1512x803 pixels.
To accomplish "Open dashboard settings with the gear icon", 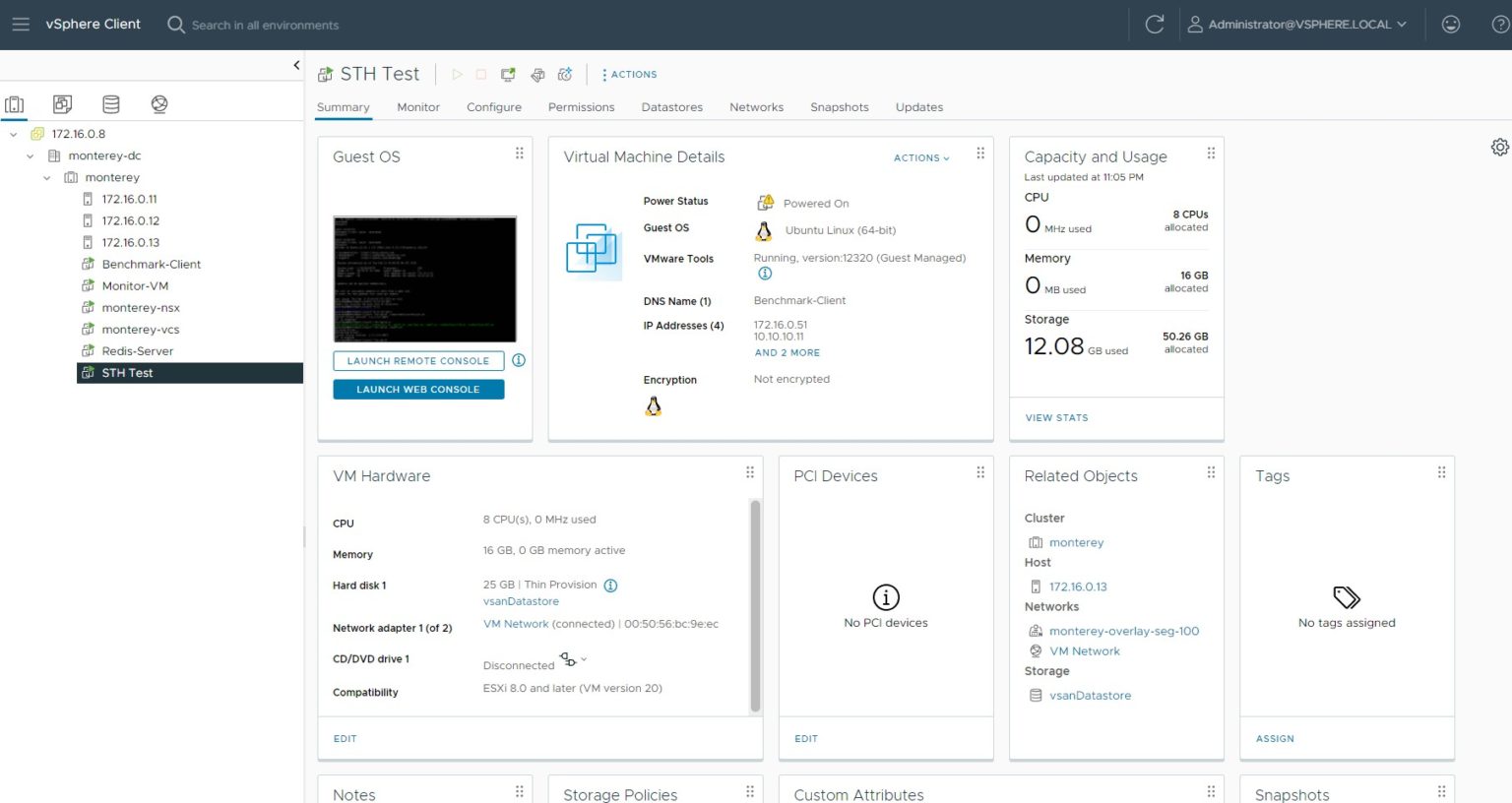I will [x=1498, y=146].
